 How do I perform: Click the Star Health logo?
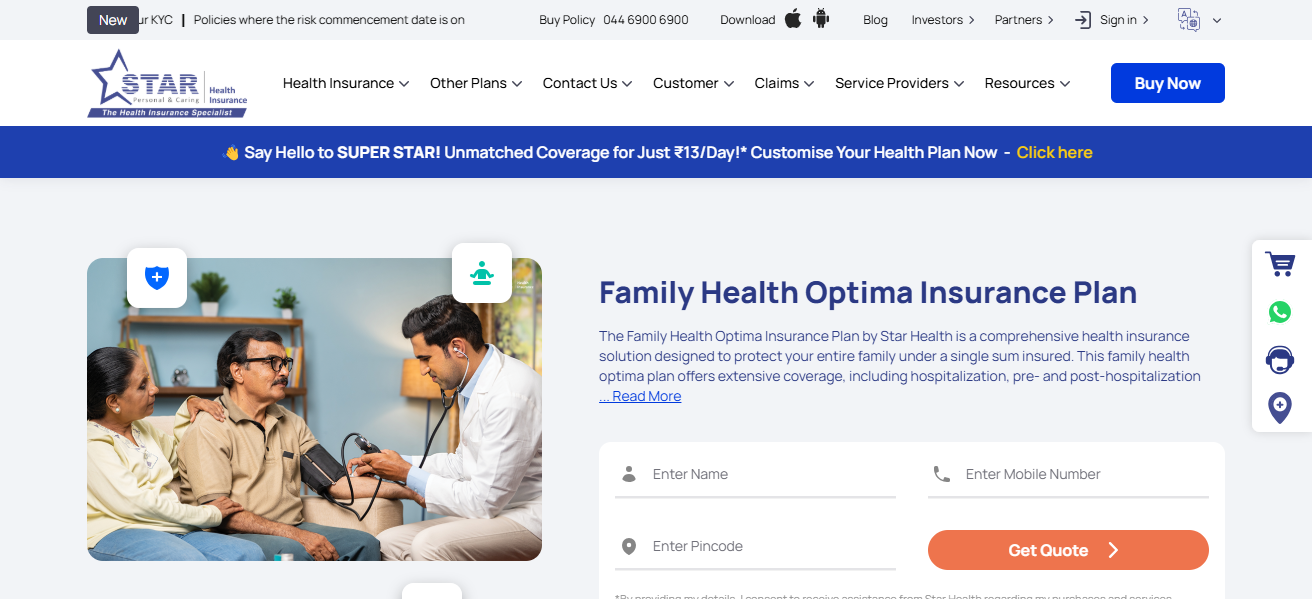click(x=167, y=84)
